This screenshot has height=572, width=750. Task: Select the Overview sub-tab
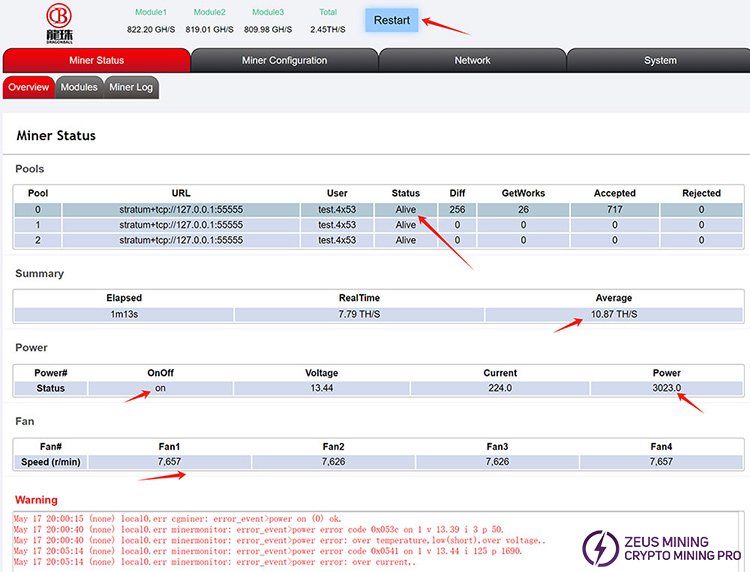pos(28,87)
